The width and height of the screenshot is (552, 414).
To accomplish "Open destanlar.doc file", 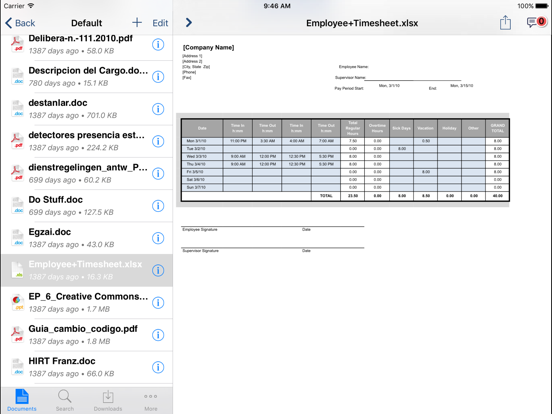I will tap(87, 109).
